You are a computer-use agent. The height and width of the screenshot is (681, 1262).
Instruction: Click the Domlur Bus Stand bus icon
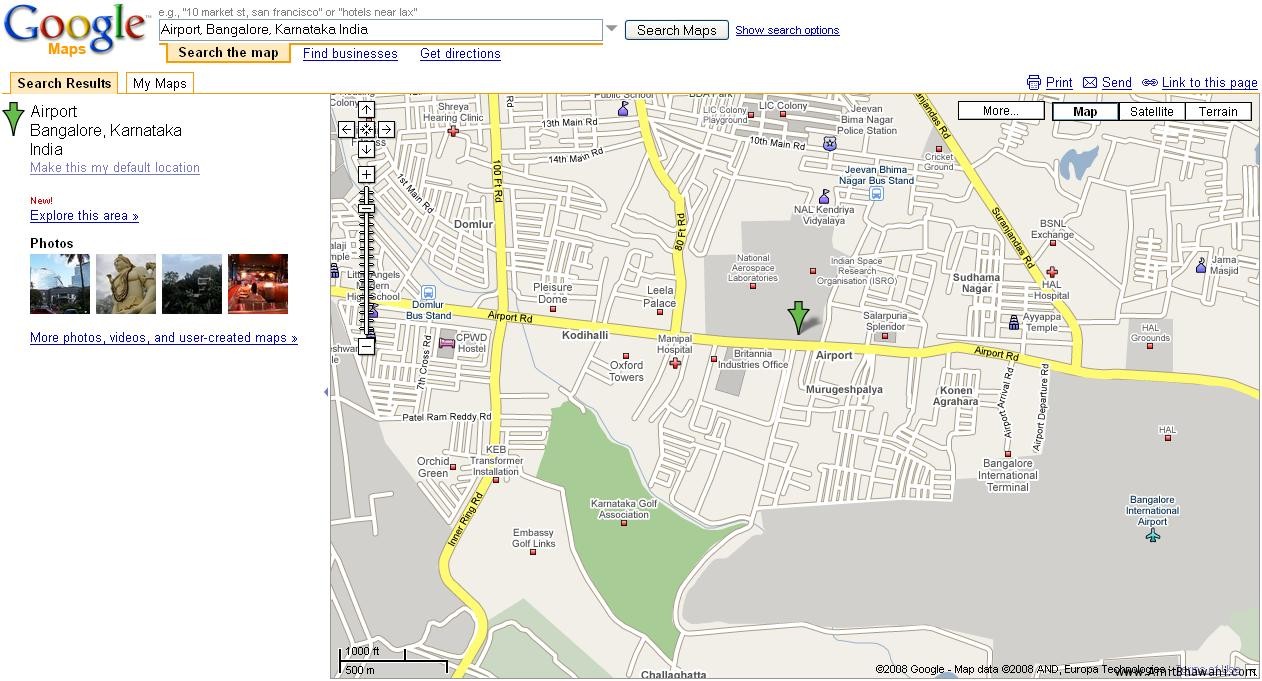tap(429, 294)
